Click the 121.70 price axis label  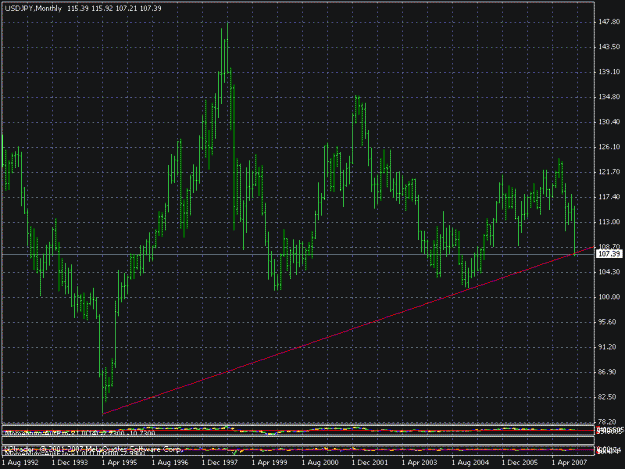pyautogui.click(x=609, y=172)
